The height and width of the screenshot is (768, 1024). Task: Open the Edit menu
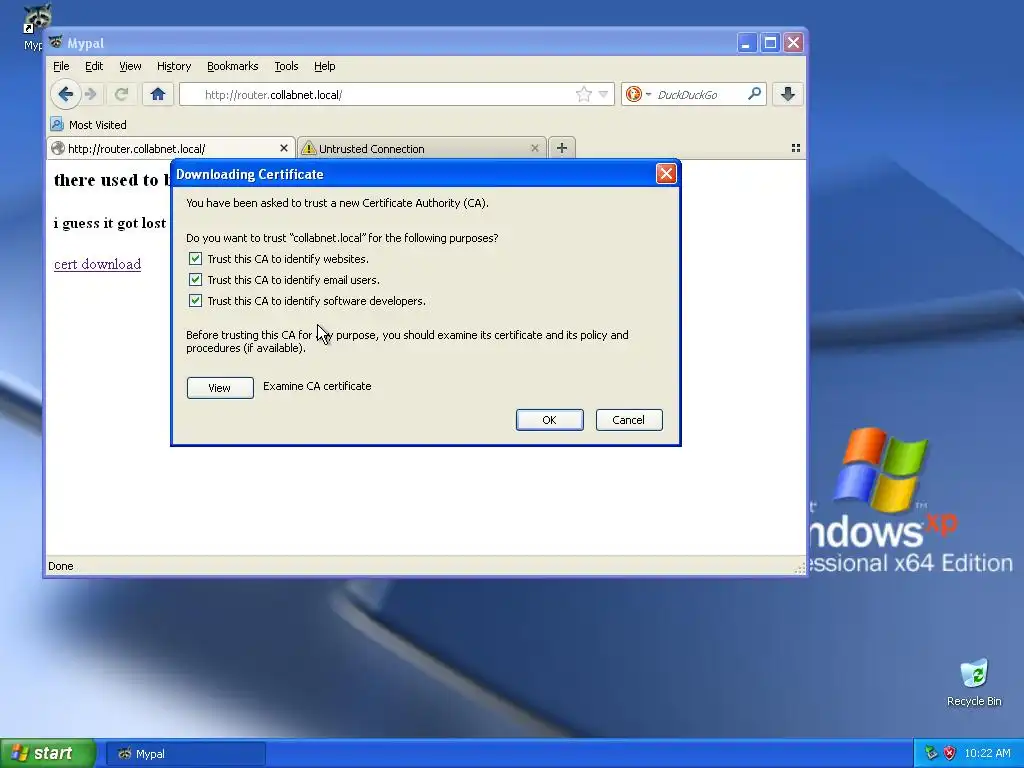click(x=94, y=66)
